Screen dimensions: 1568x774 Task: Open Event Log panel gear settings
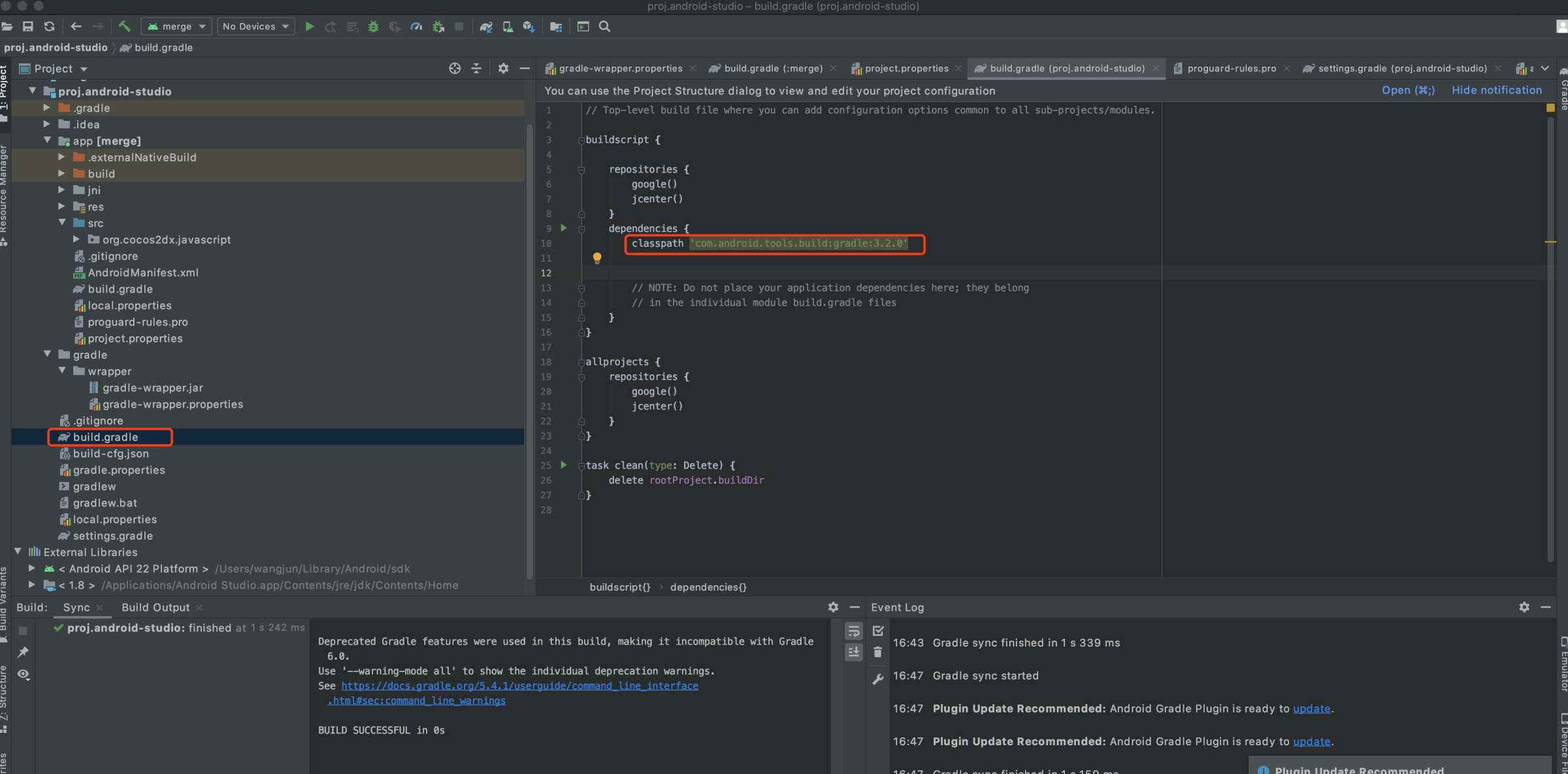point(1524,607)
